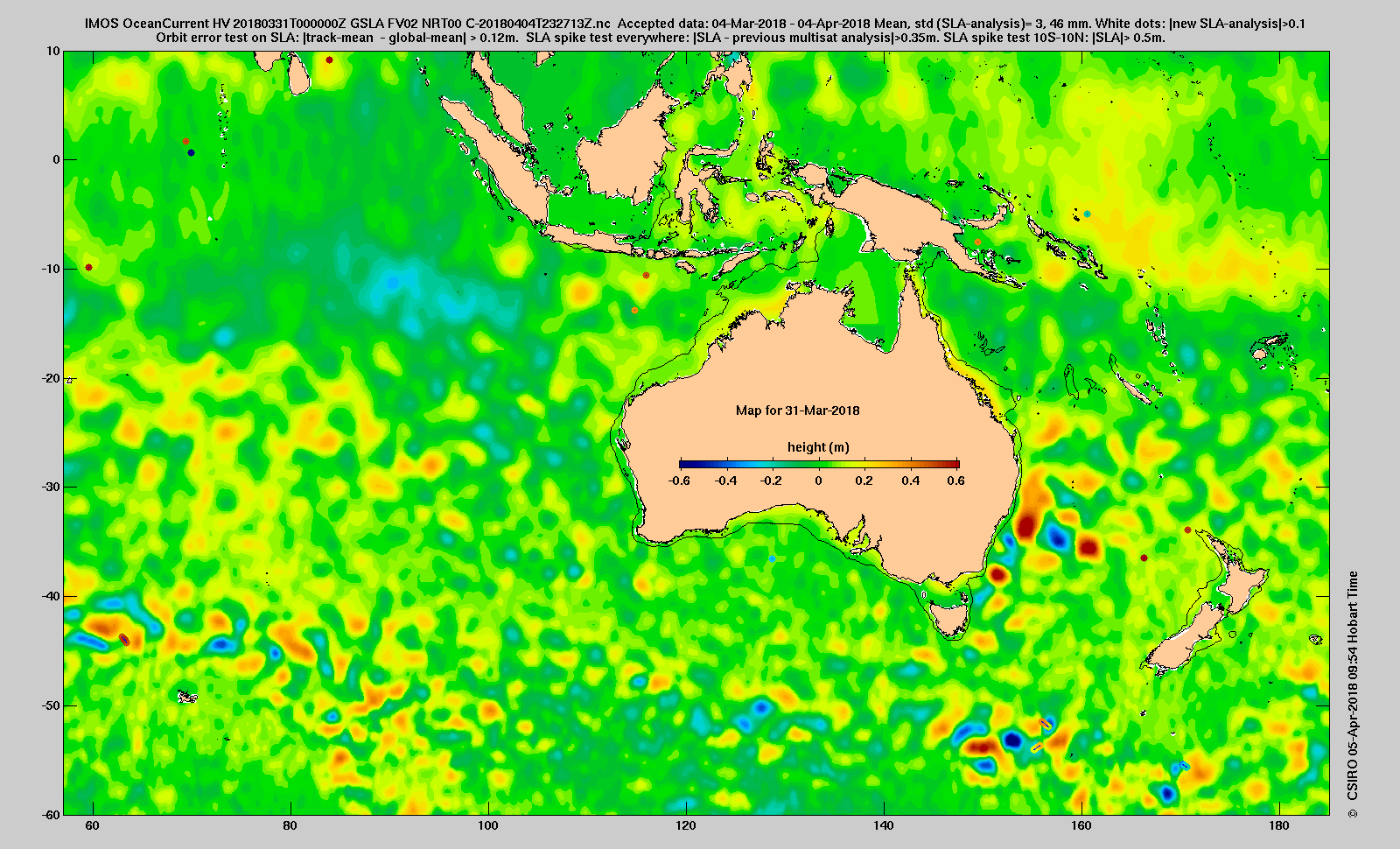Click the longitude axis label '80'
This screenshot has width=1400, height=849.
tap(290, 826)
